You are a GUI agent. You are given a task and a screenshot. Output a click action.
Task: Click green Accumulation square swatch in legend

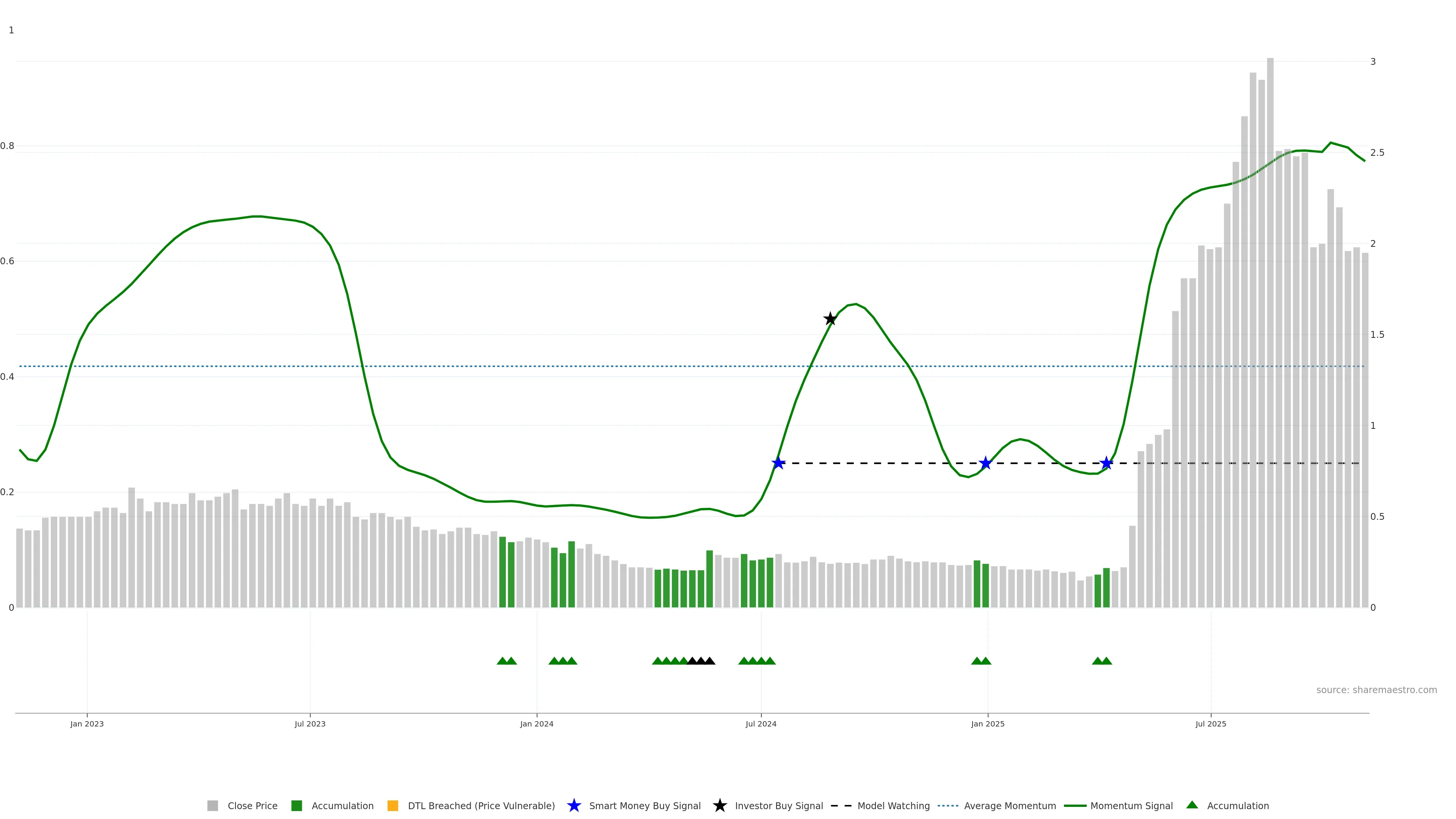[x=297, y=805]
